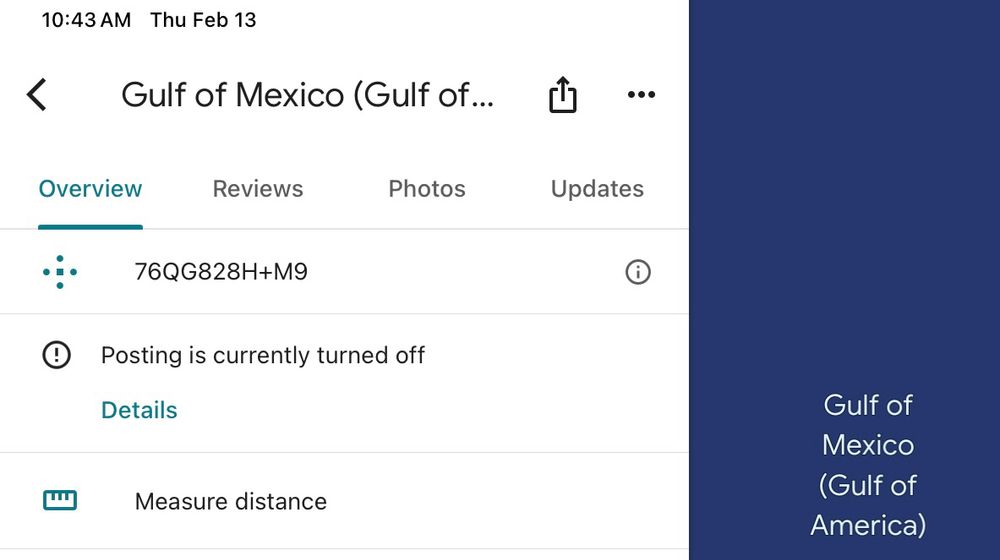Switch to the Reviews tab
1000x560 pixels.
tap(258, 189)
